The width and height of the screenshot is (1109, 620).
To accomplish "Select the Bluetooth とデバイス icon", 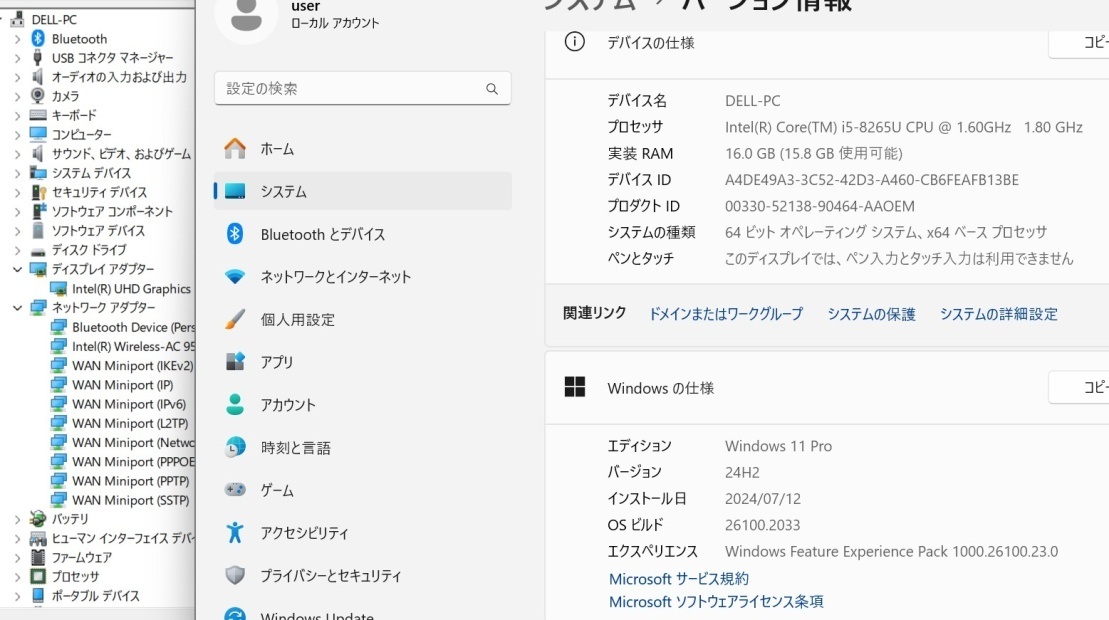I will (x=235, y=233).
